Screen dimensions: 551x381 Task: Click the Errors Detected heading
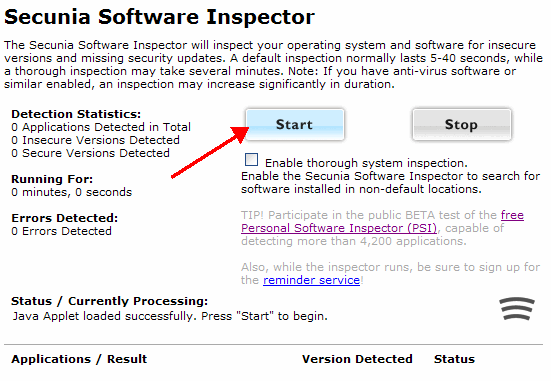pos(65,218)
